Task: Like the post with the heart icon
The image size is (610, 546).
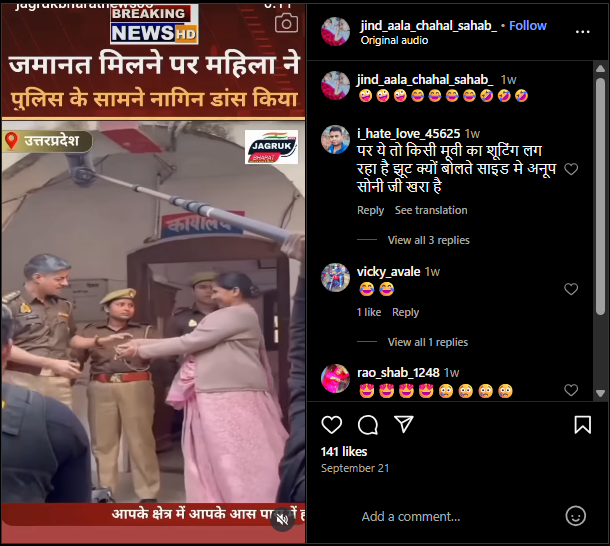Action: click(x=331, y=424)
